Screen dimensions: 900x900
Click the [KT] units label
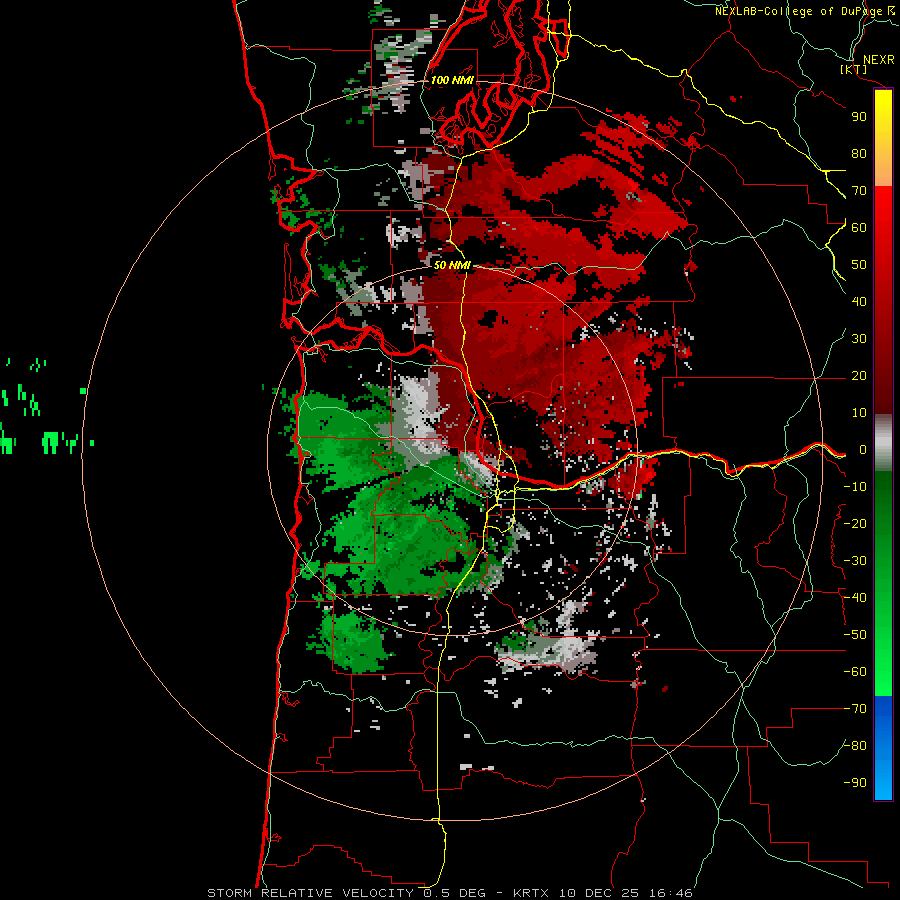point(853,69)
